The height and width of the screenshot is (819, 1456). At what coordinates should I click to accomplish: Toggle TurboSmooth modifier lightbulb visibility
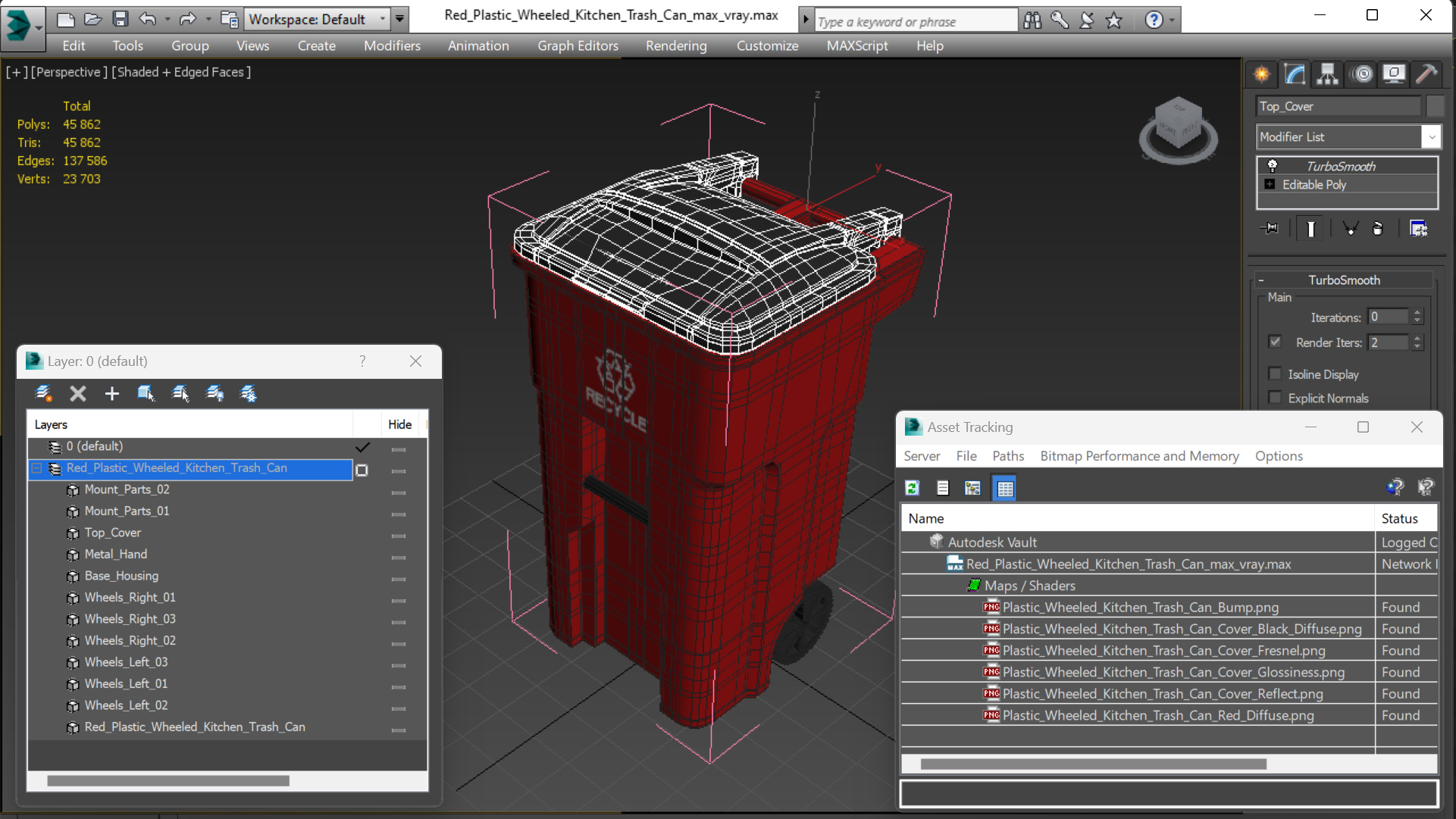click(1273, 166)
